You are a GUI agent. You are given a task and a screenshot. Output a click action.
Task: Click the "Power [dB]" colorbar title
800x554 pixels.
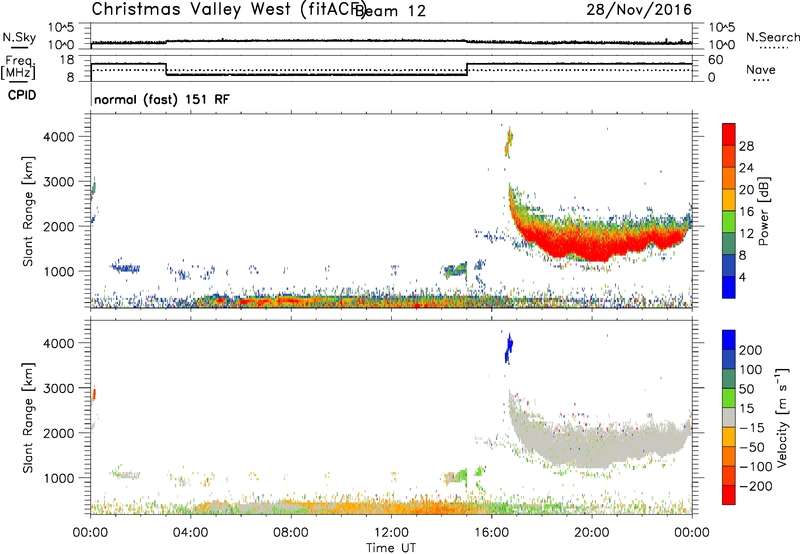763,211
